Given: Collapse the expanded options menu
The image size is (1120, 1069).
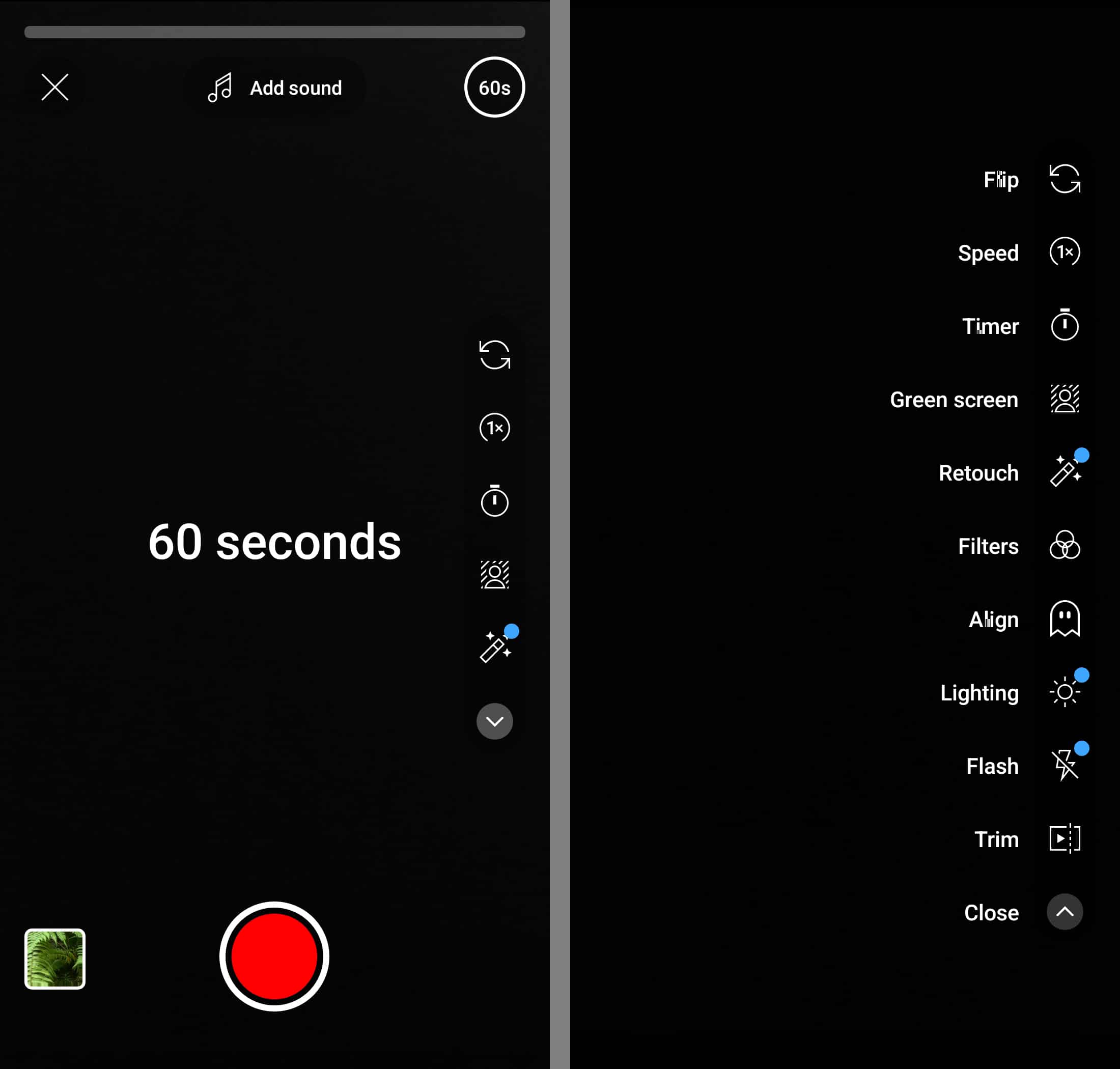Looking at the screenshot, I should [x=1064, y=911].
